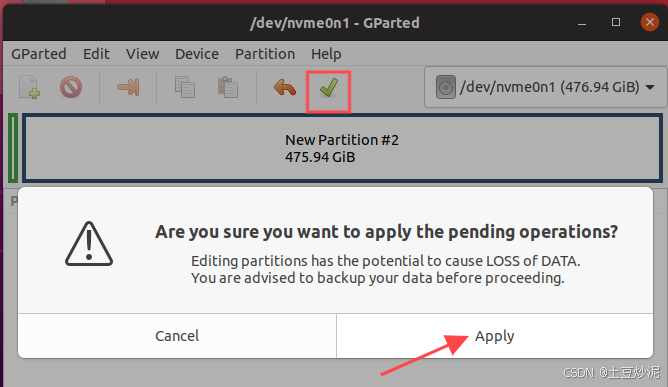Expand device list using the dropdown arrow

[x=650, y=87]
